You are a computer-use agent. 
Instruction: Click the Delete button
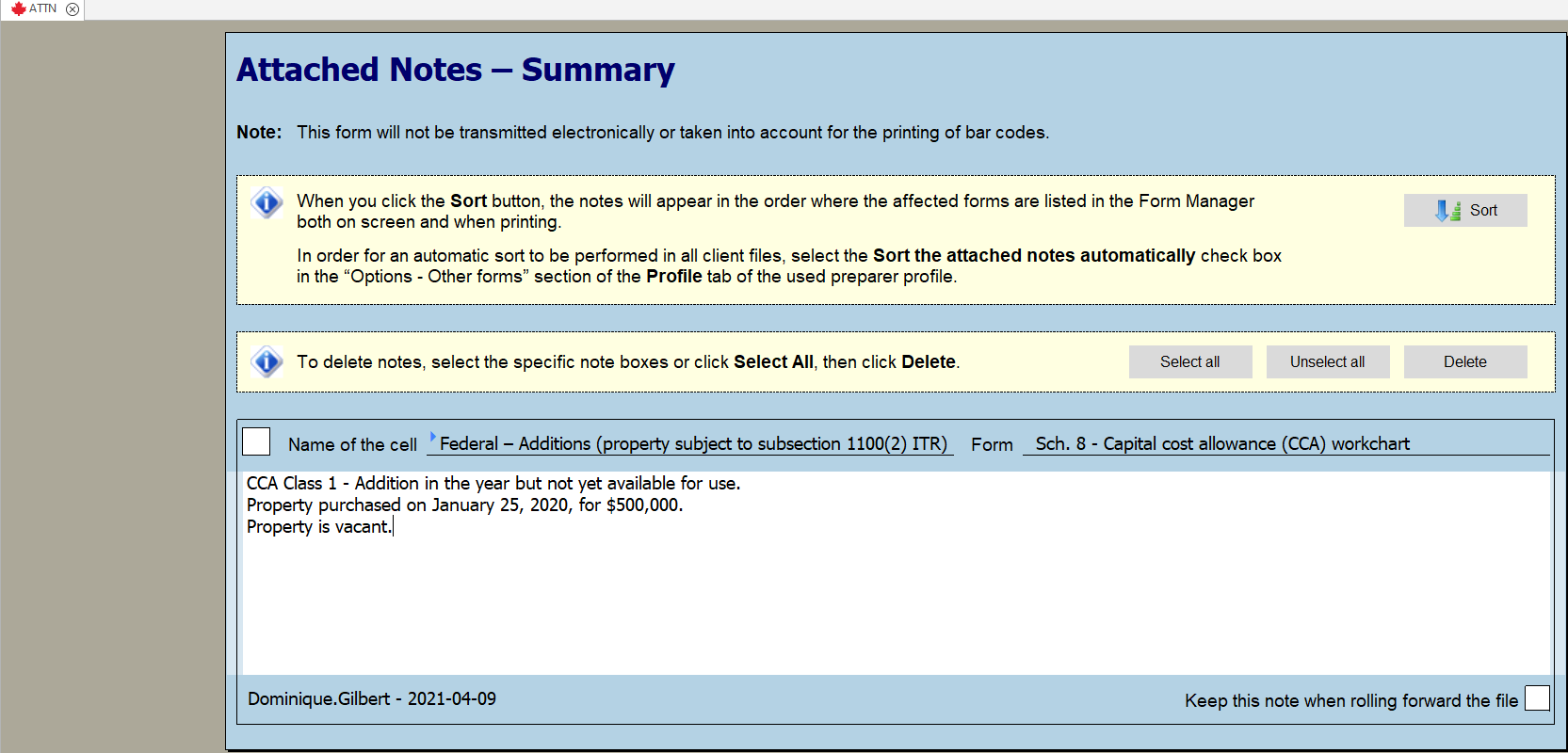point(1465,362)
